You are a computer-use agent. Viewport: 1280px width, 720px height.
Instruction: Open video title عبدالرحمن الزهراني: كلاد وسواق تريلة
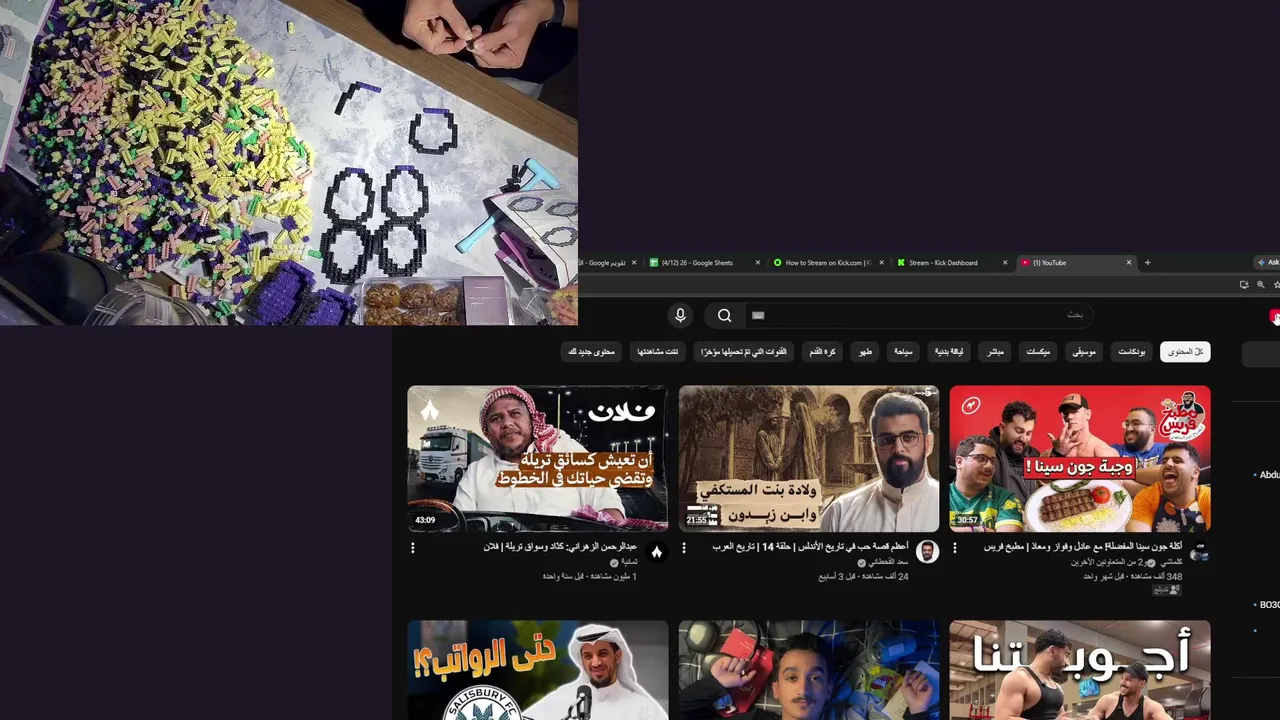pos(560,547)
